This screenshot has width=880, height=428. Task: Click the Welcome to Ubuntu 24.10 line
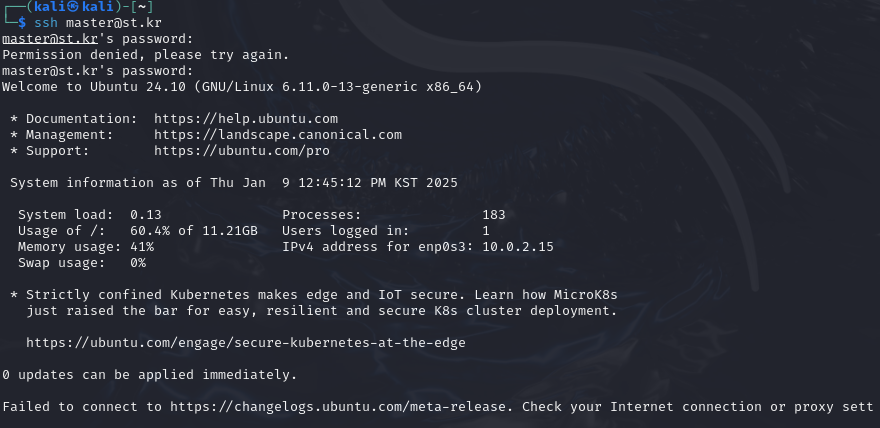pyautogui.click(x=242, y=87)
